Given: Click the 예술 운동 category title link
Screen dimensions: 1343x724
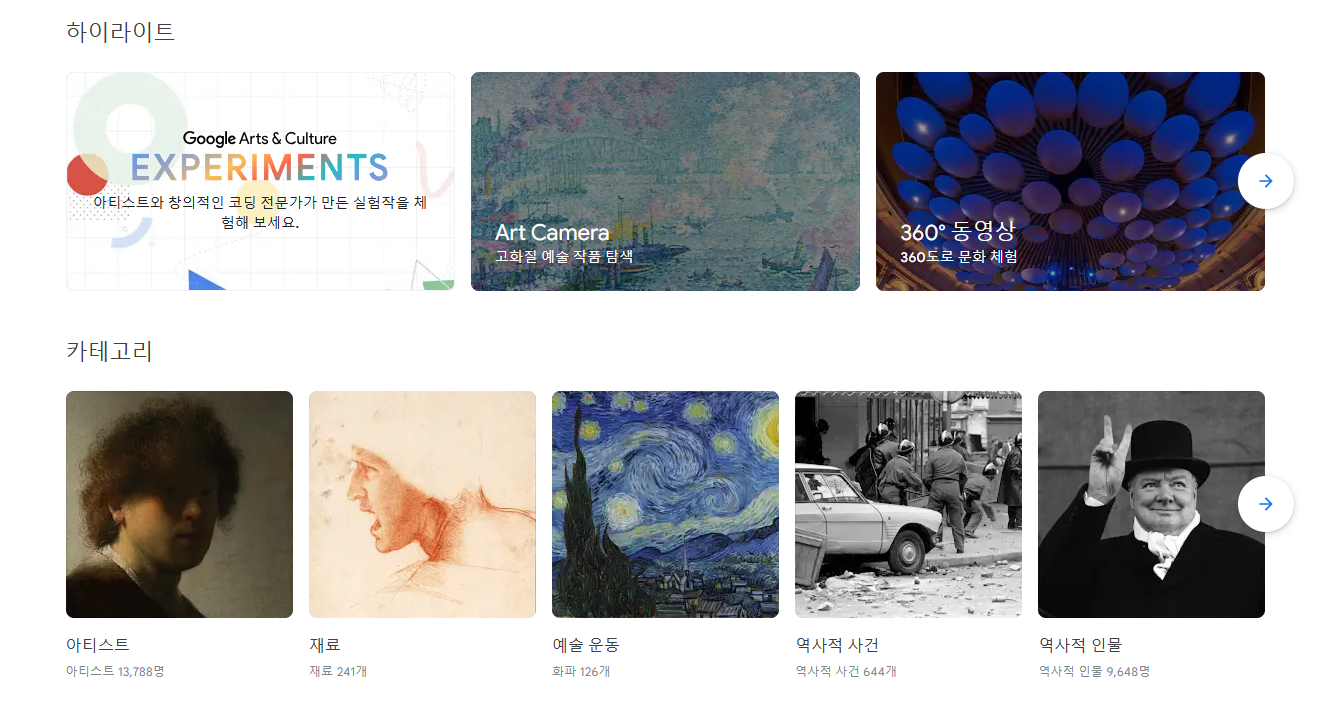Looking at the screenshot, I should [586, 645].
